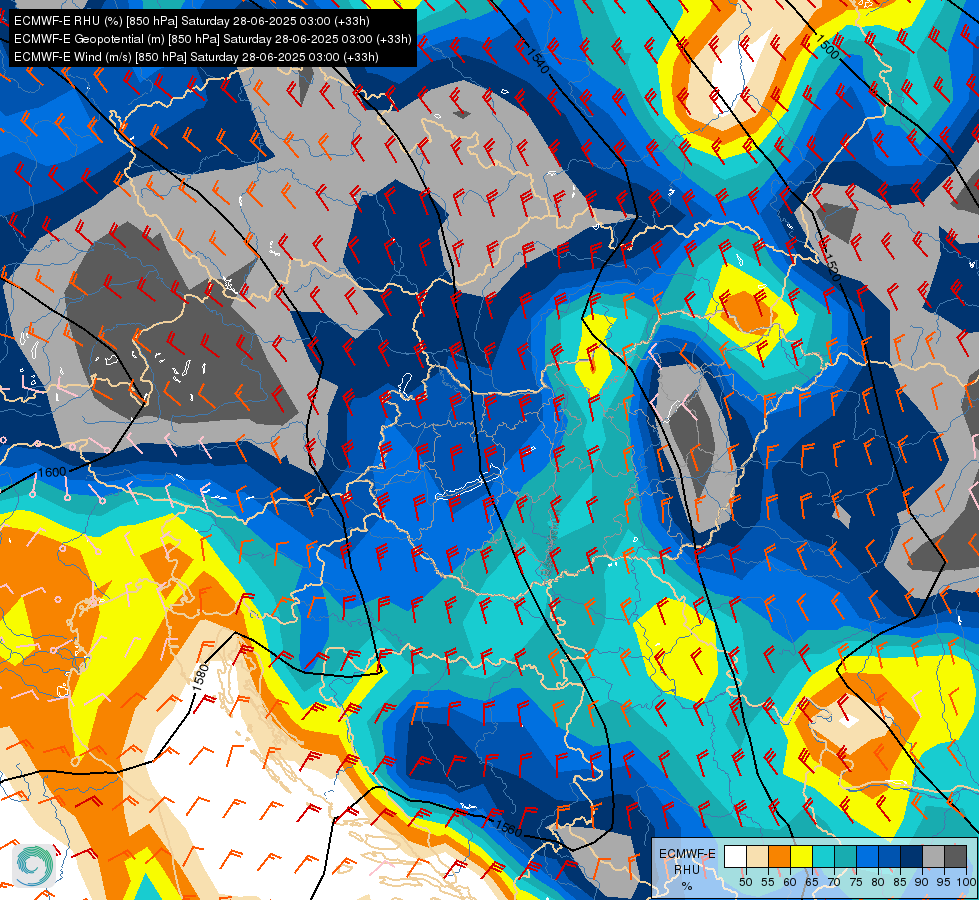979x900 pixels.
Task: Click the ECMWF-E RHU (%) title line
Action: (x=192, y=21)
